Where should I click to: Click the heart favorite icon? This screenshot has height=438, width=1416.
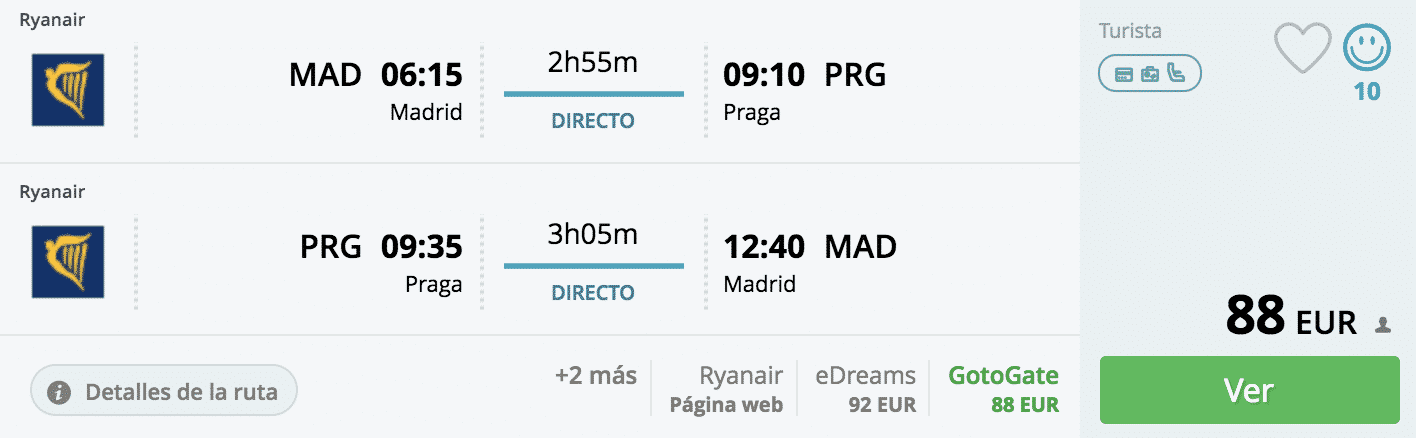click(x=1302, y=48)
